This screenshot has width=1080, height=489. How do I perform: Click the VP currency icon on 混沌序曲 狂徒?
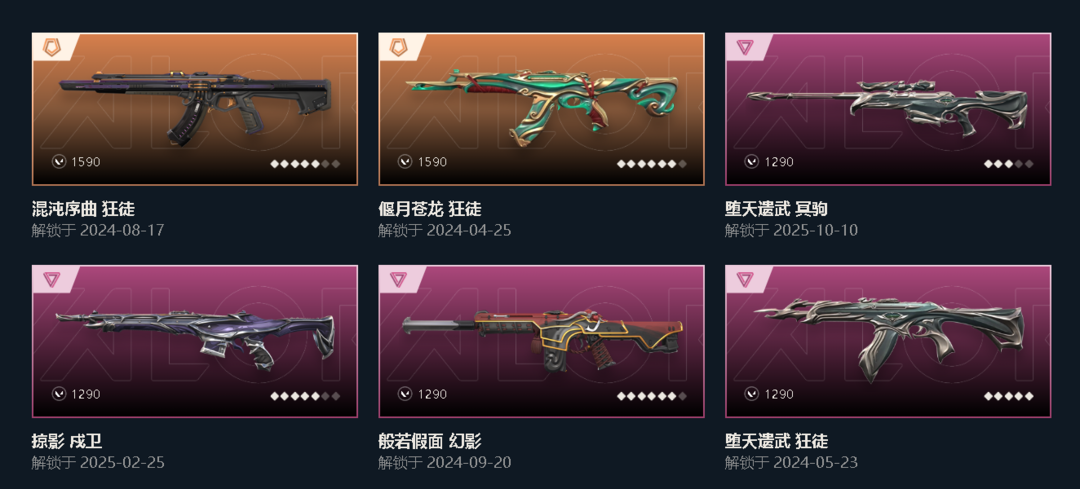59,163
